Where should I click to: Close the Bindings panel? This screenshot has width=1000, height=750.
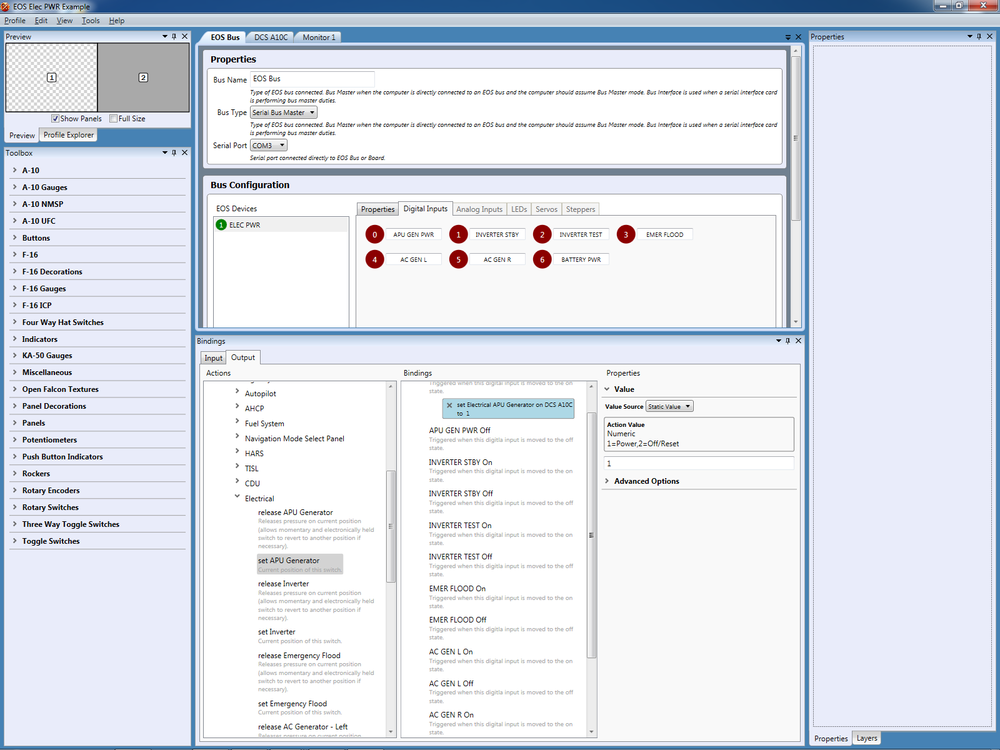tap(798, 341)
